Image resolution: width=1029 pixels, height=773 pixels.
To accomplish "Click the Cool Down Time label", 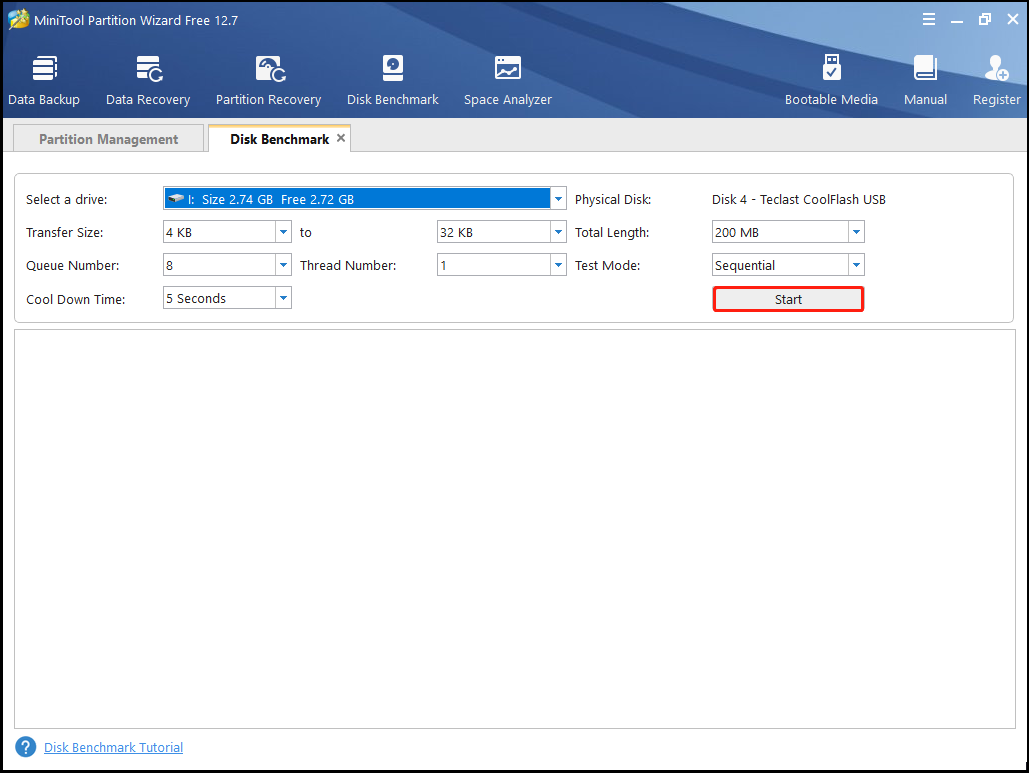I will [75, 299].
